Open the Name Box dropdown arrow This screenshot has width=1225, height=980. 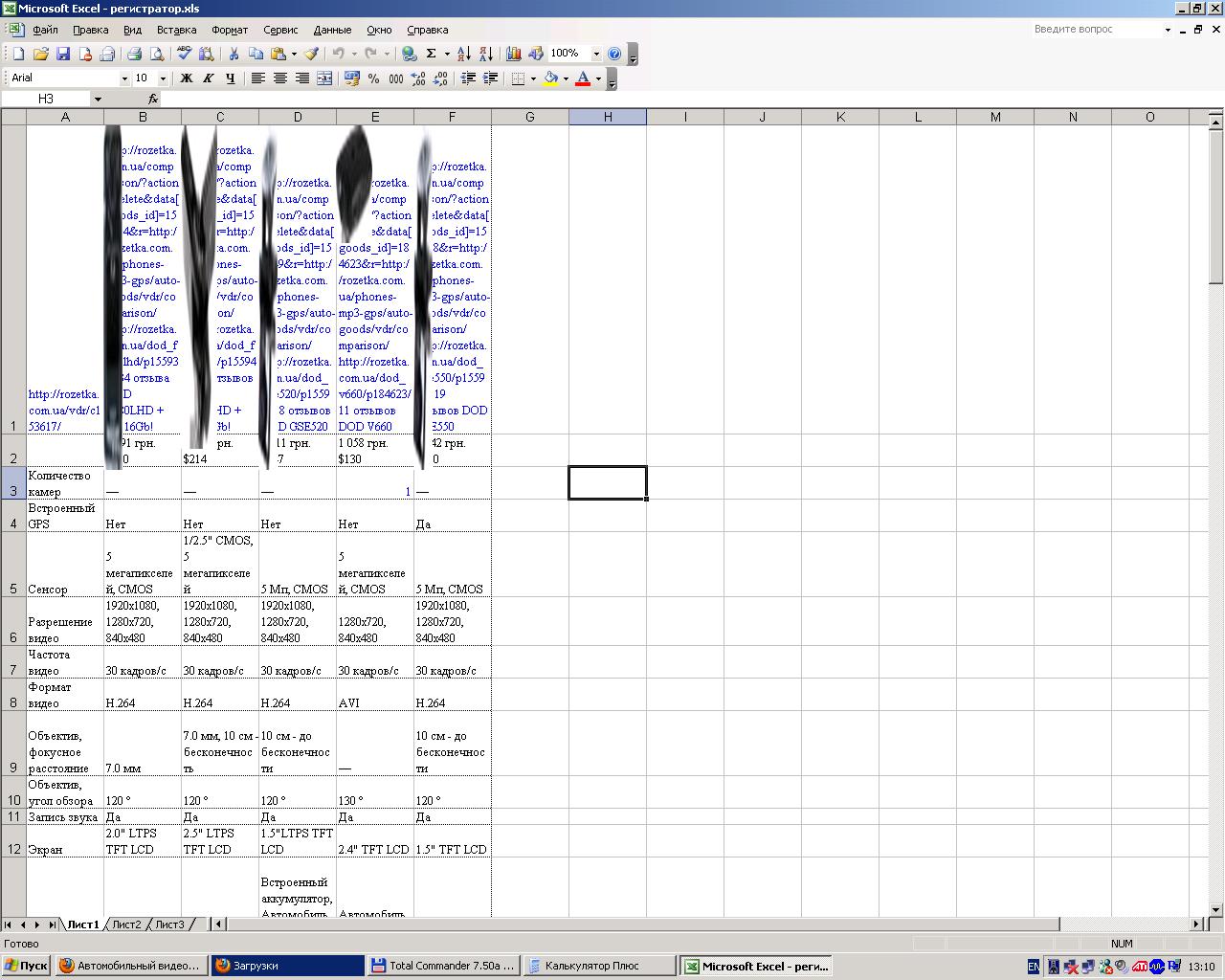point(98,100)
